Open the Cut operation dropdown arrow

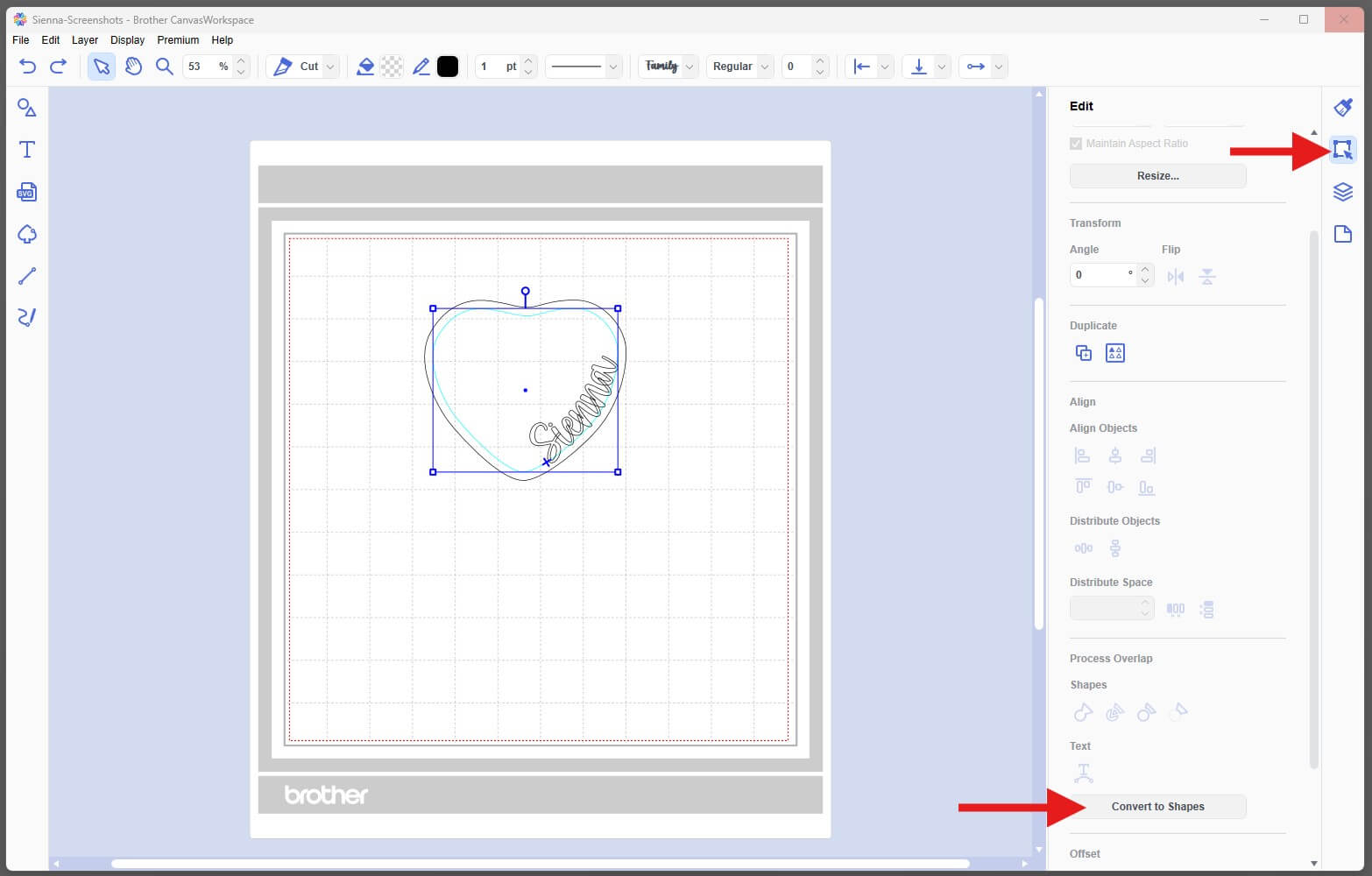[330, 67]
